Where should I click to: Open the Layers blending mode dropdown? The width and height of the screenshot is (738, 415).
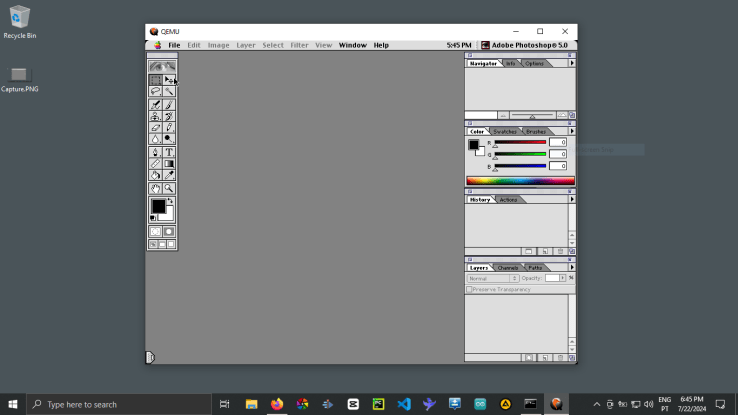492,278
